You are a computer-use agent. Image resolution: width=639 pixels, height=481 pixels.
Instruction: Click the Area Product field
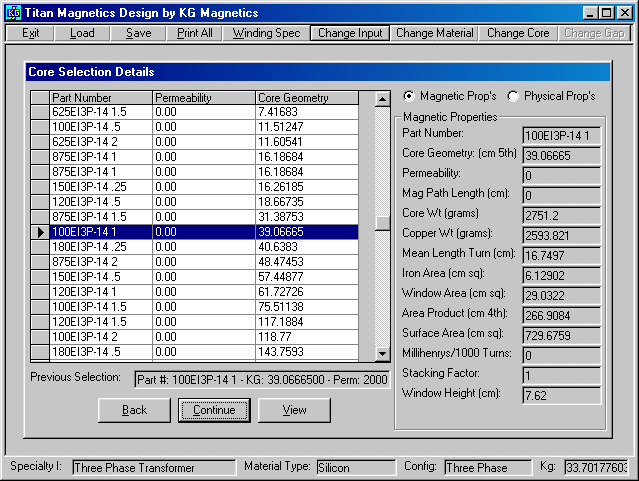pyautogui.click(x=561, y=316)
